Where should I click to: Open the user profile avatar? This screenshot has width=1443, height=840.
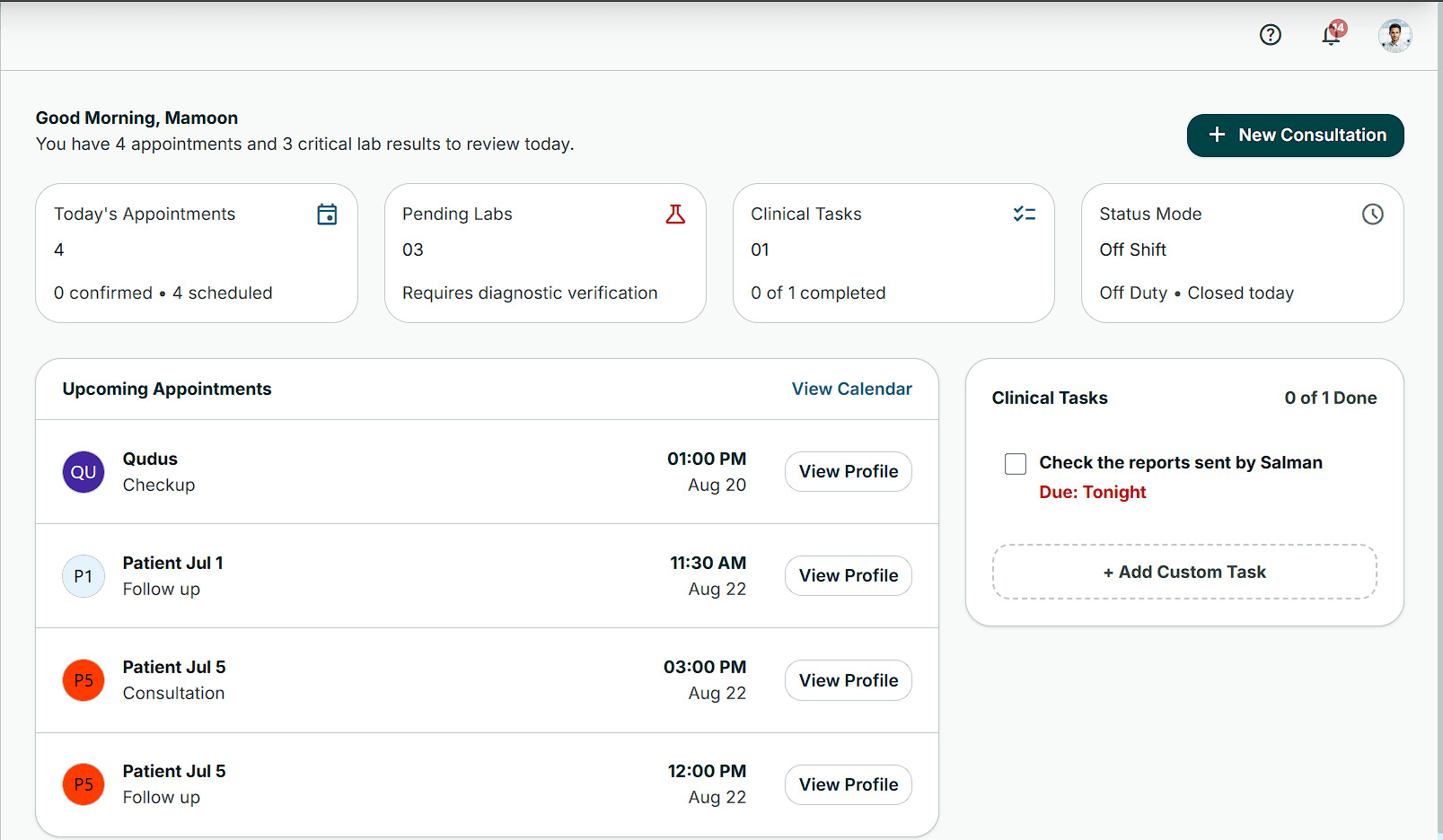[x=1395, y=36]
